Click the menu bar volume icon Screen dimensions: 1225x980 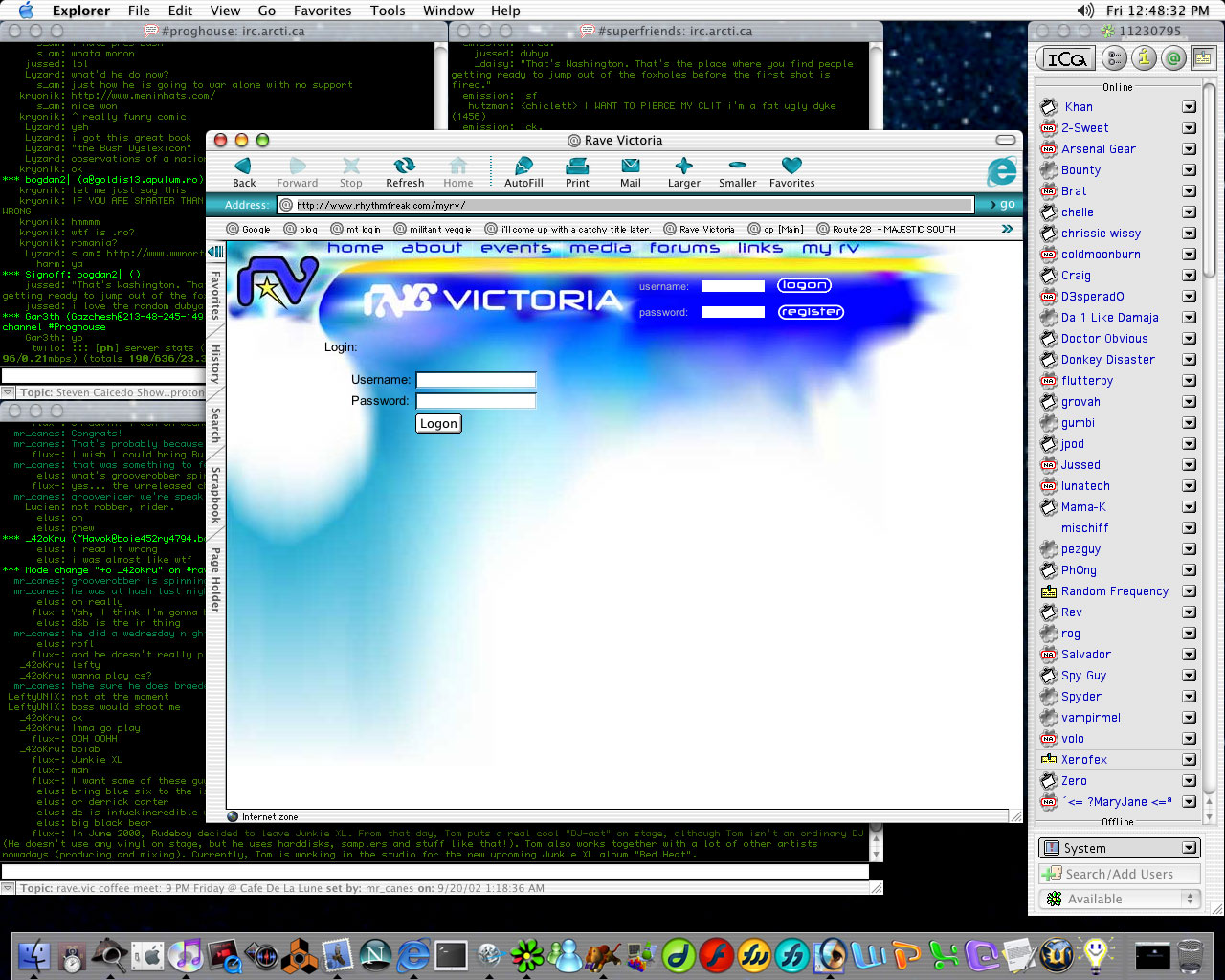(1084, 11)
